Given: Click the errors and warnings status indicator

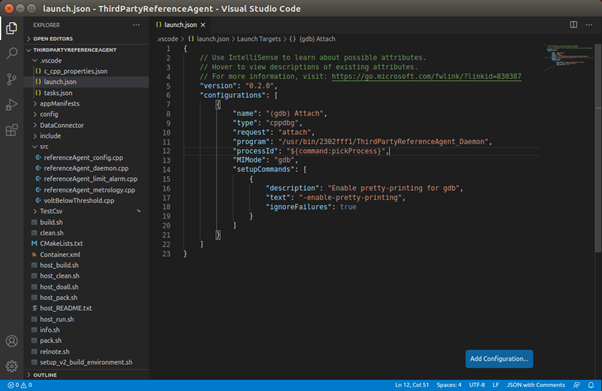Looking at the screenshot, I should tap(20, 385).
